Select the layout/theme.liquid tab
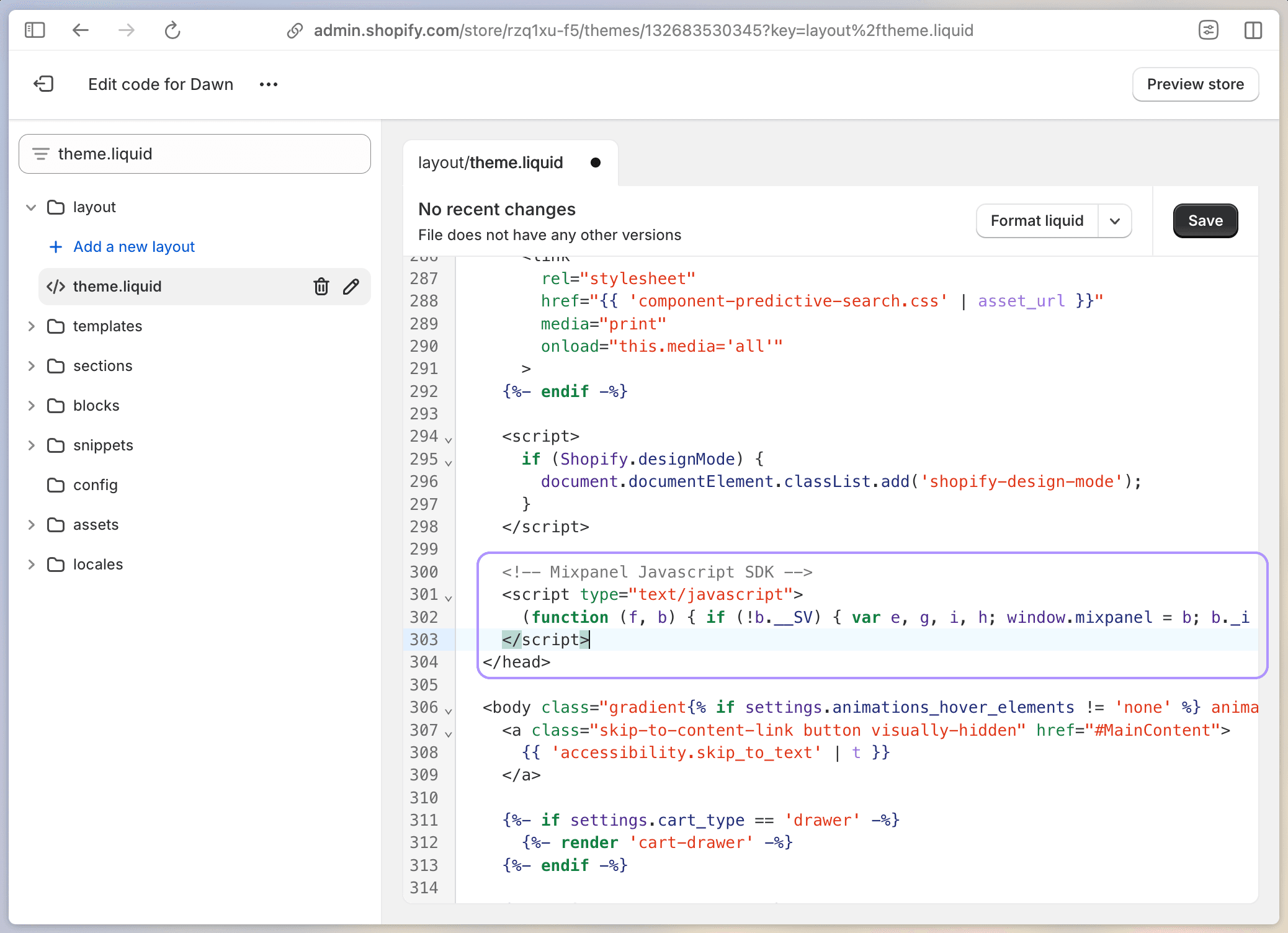1288x933 pixels. click(x=490, y=163)
